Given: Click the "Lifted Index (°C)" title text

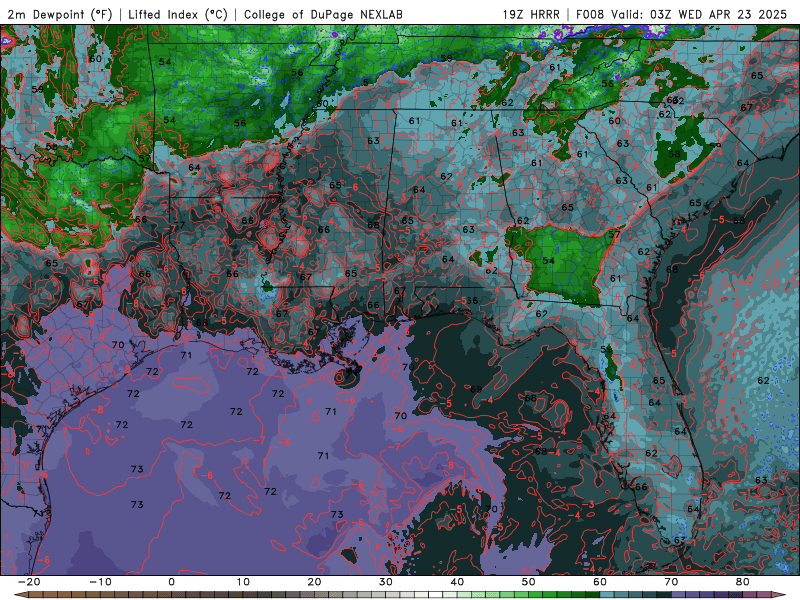Looking at the screenshot, I should click(178, 14).
